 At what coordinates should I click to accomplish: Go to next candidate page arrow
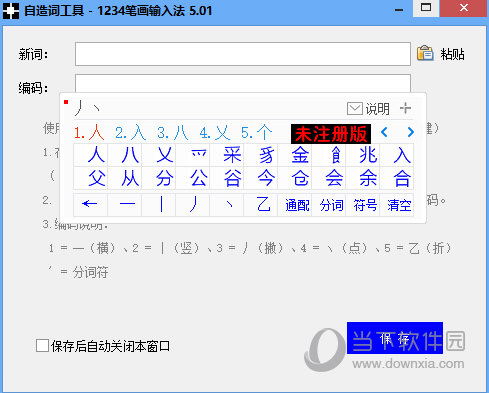tap(411, 132)
